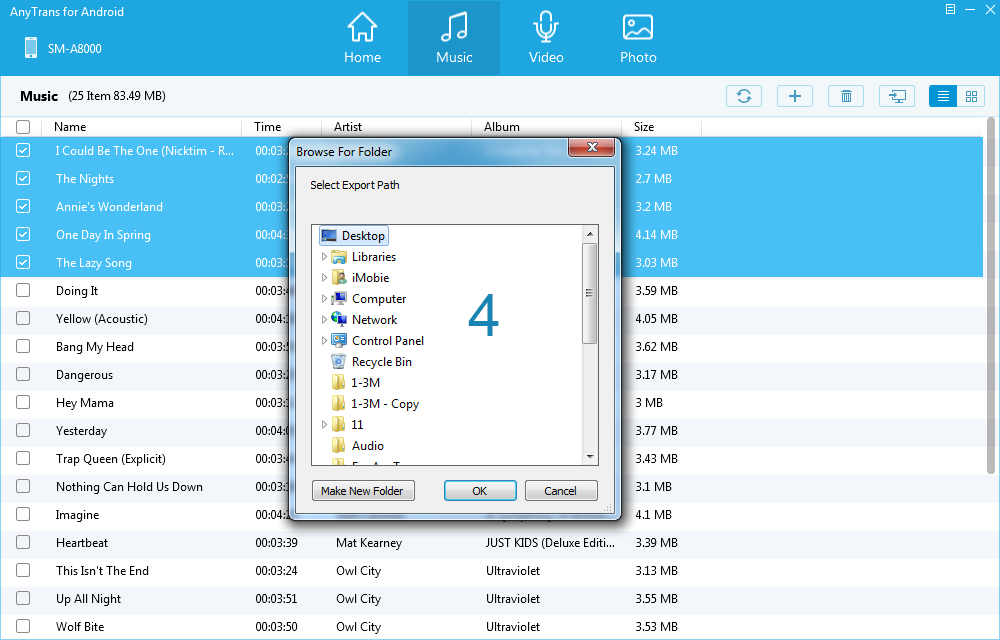Screen dimensions: 1000x640
Task: Expand the Computer tree node
Action: point(324,299)
